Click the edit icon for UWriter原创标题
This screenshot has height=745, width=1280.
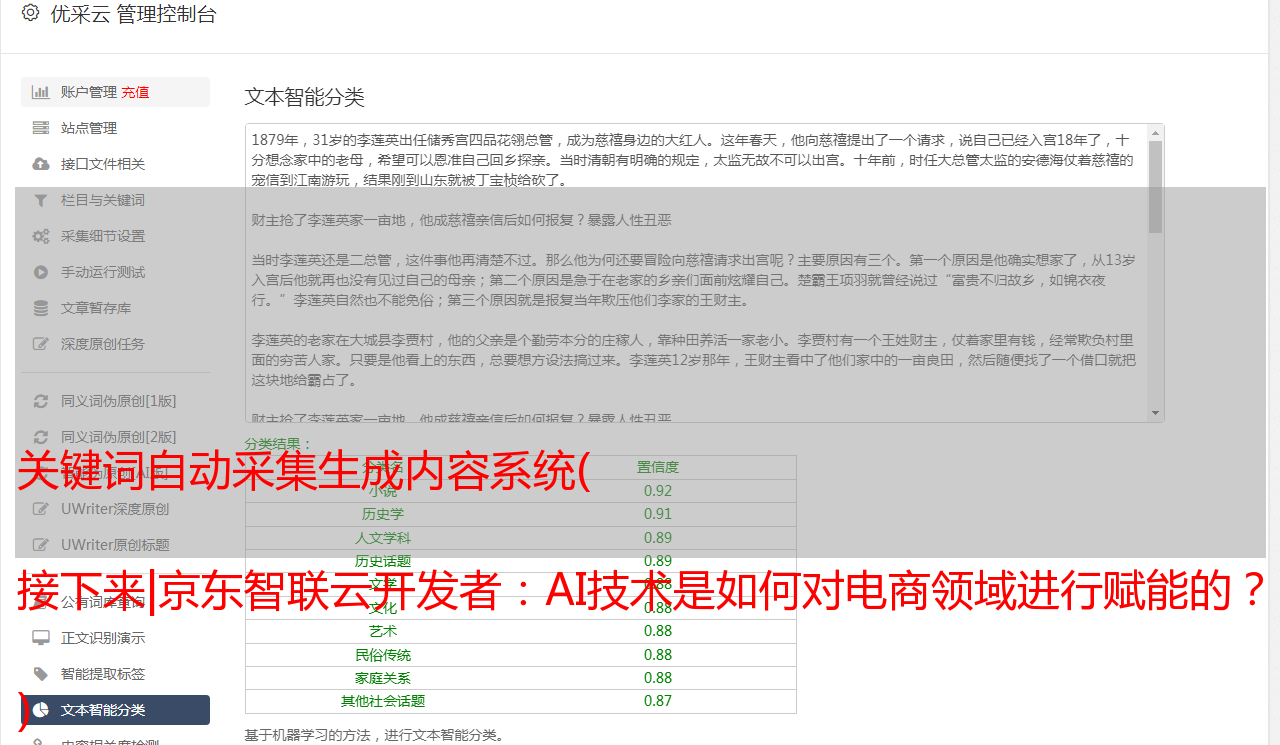click(x=41, y=545)
